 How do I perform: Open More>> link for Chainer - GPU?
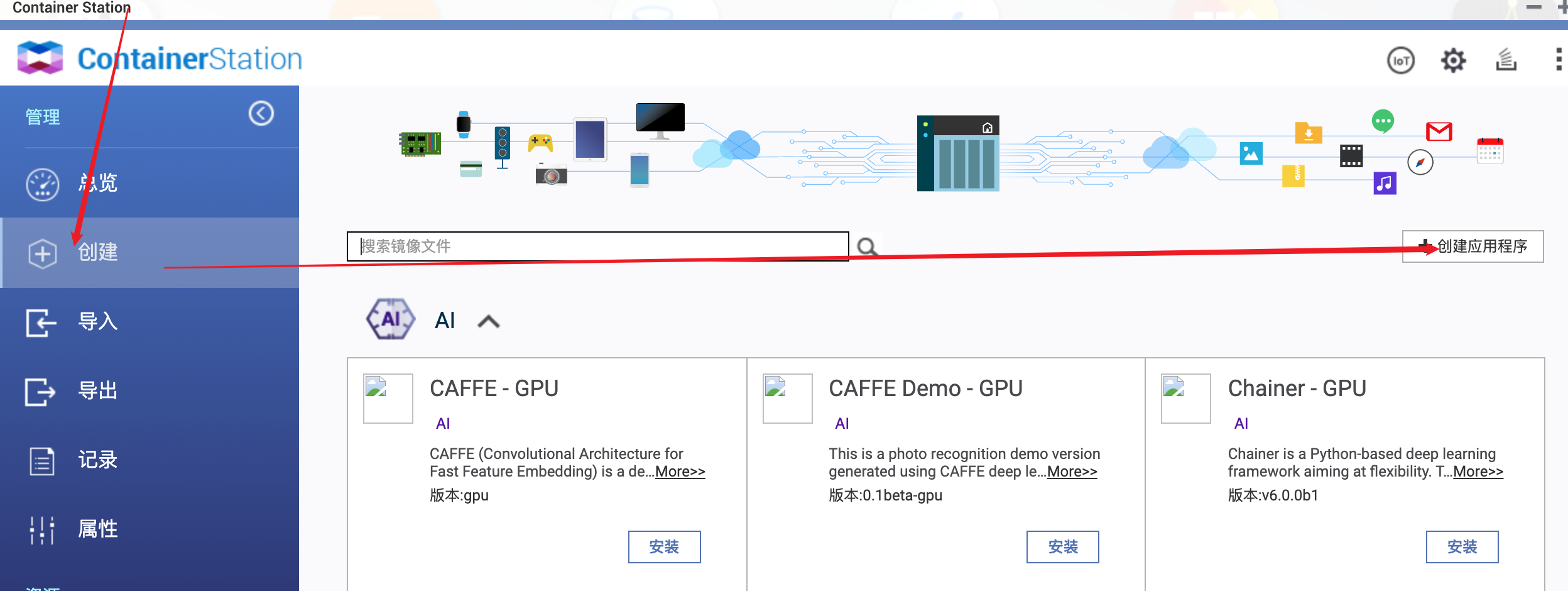1478,472
